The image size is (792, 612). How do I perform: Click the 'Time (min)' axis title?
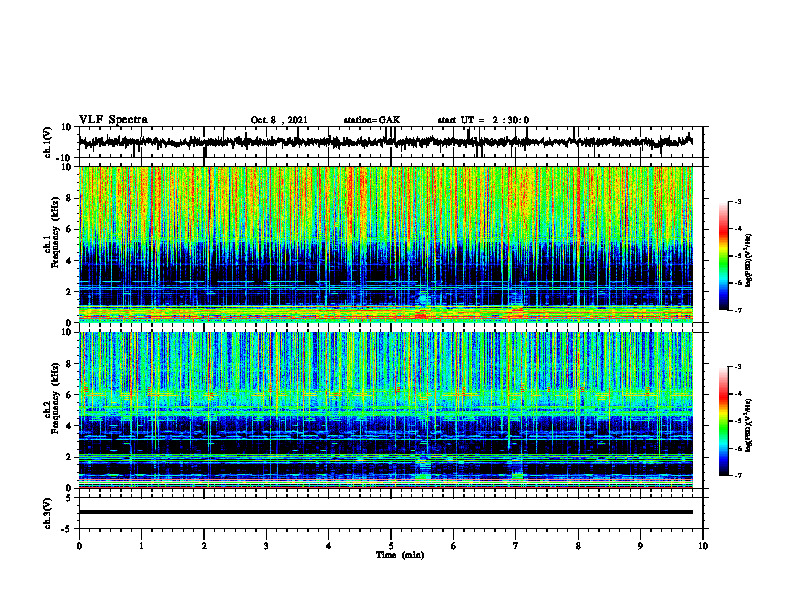pyautogui.click(x=400, y=555)
